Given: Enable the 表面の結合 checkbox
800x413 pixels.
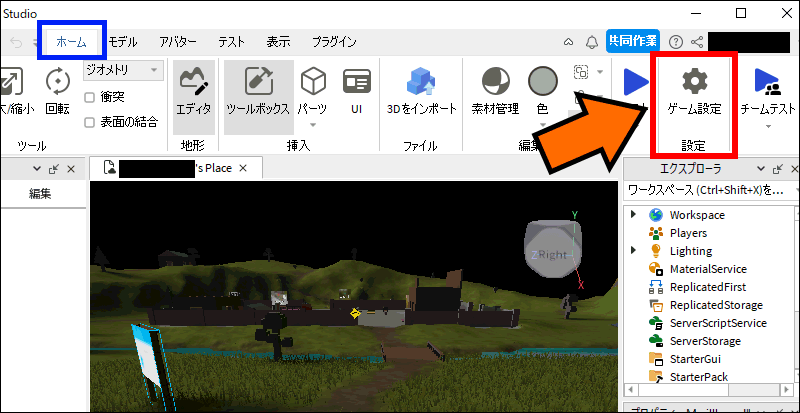Looking at the screenshot, I should coord(90,123).
